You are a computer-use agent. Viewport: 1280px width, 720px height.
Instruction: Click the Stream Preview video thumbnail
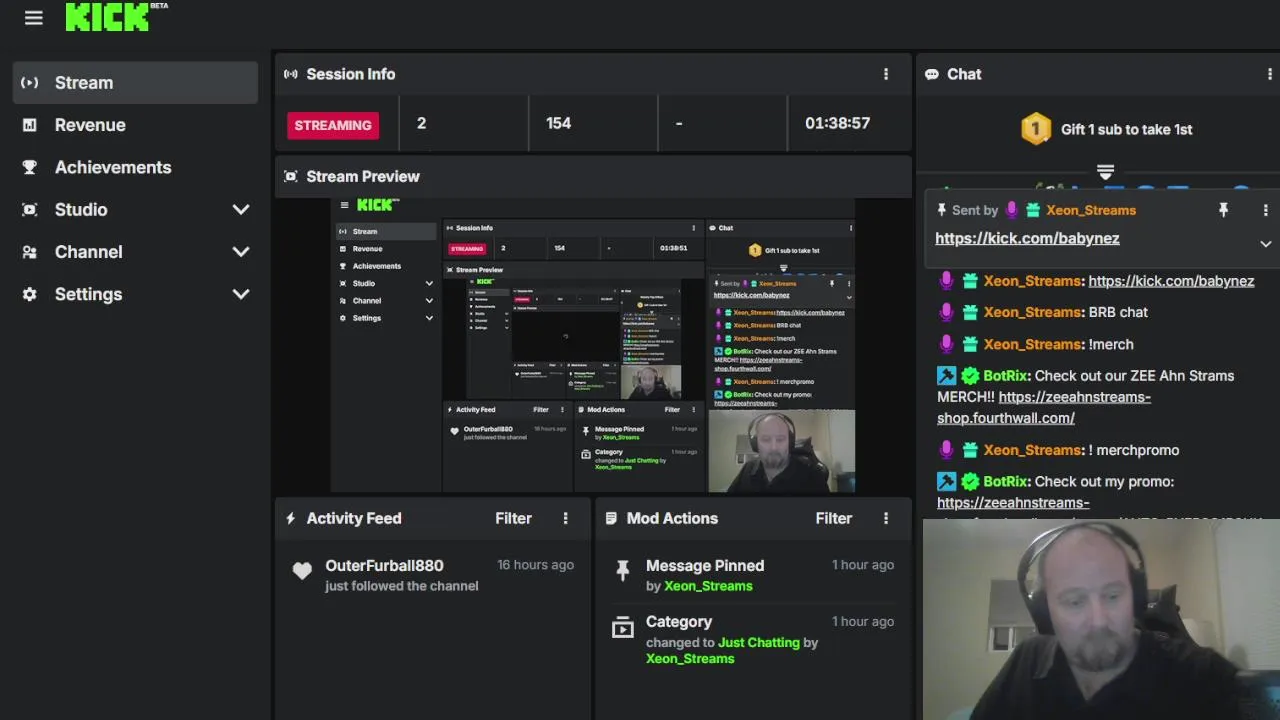pos(594,345)
